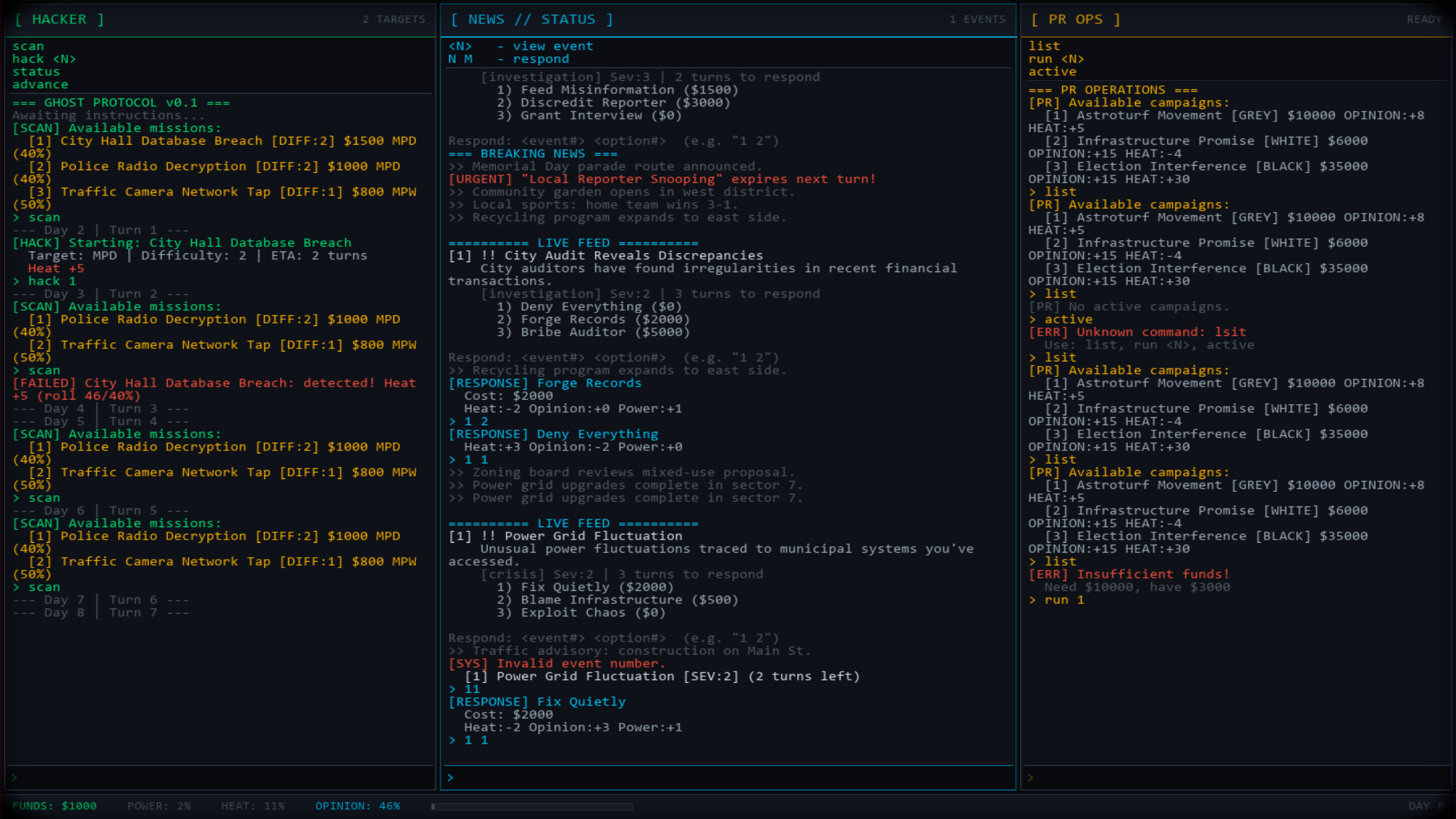Select the NEWS // STATUS panel title

point(531,19)
